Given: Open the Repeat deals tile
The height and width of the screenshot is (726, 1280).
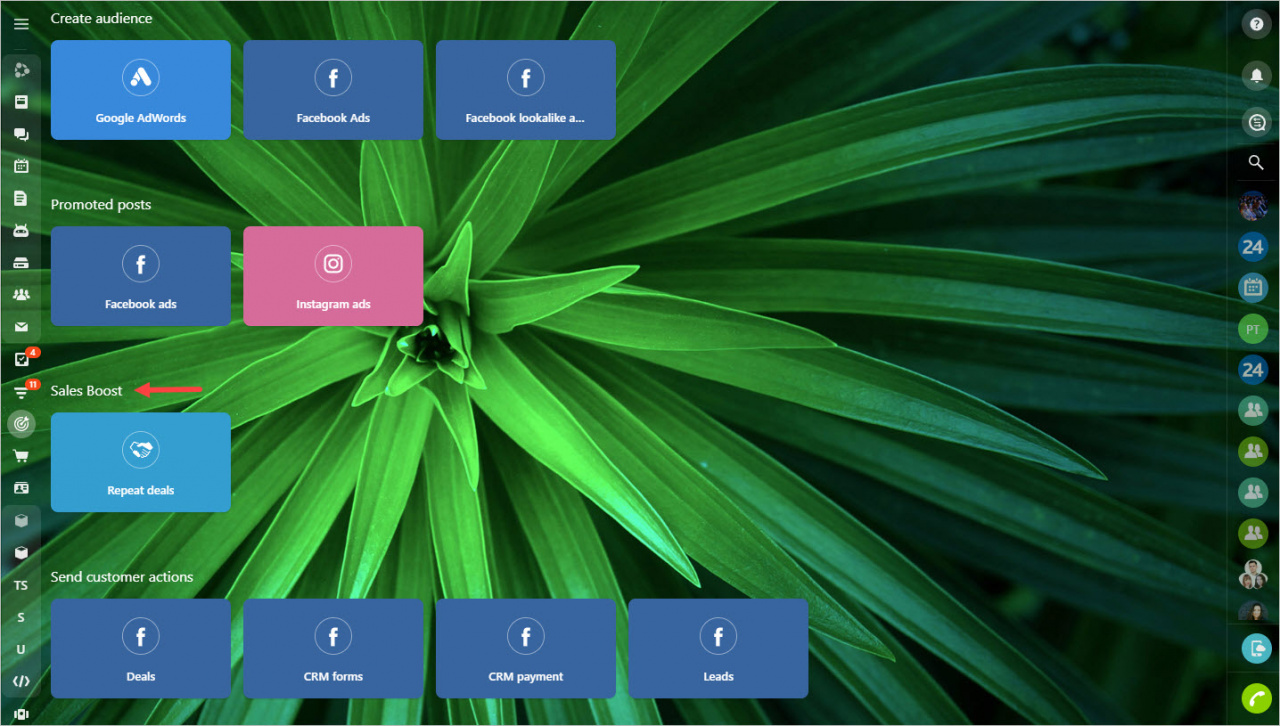Looking at the screenshot, I should click(141, 462).
